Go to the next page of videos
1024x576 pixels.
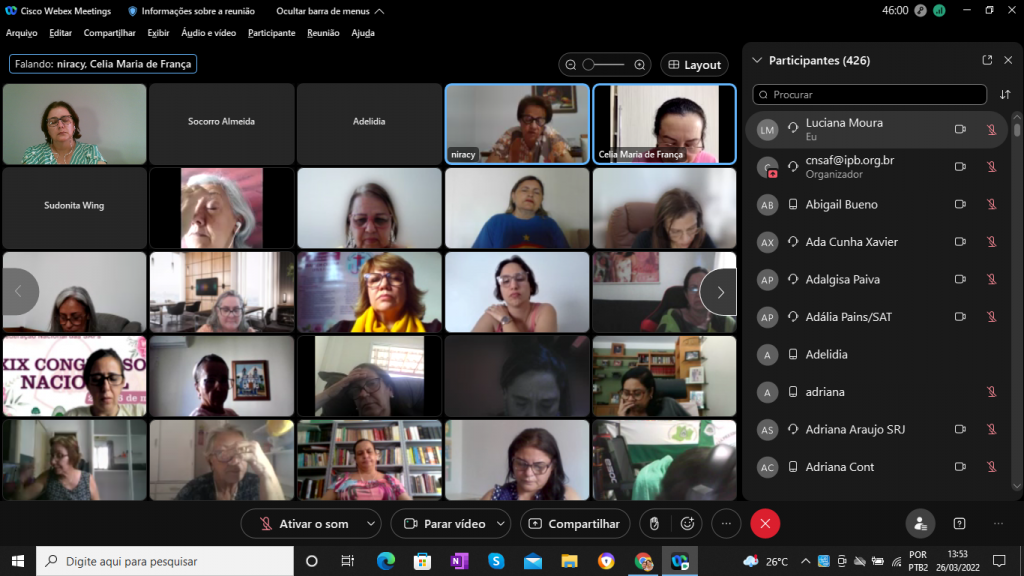click(x=719, y=292)
